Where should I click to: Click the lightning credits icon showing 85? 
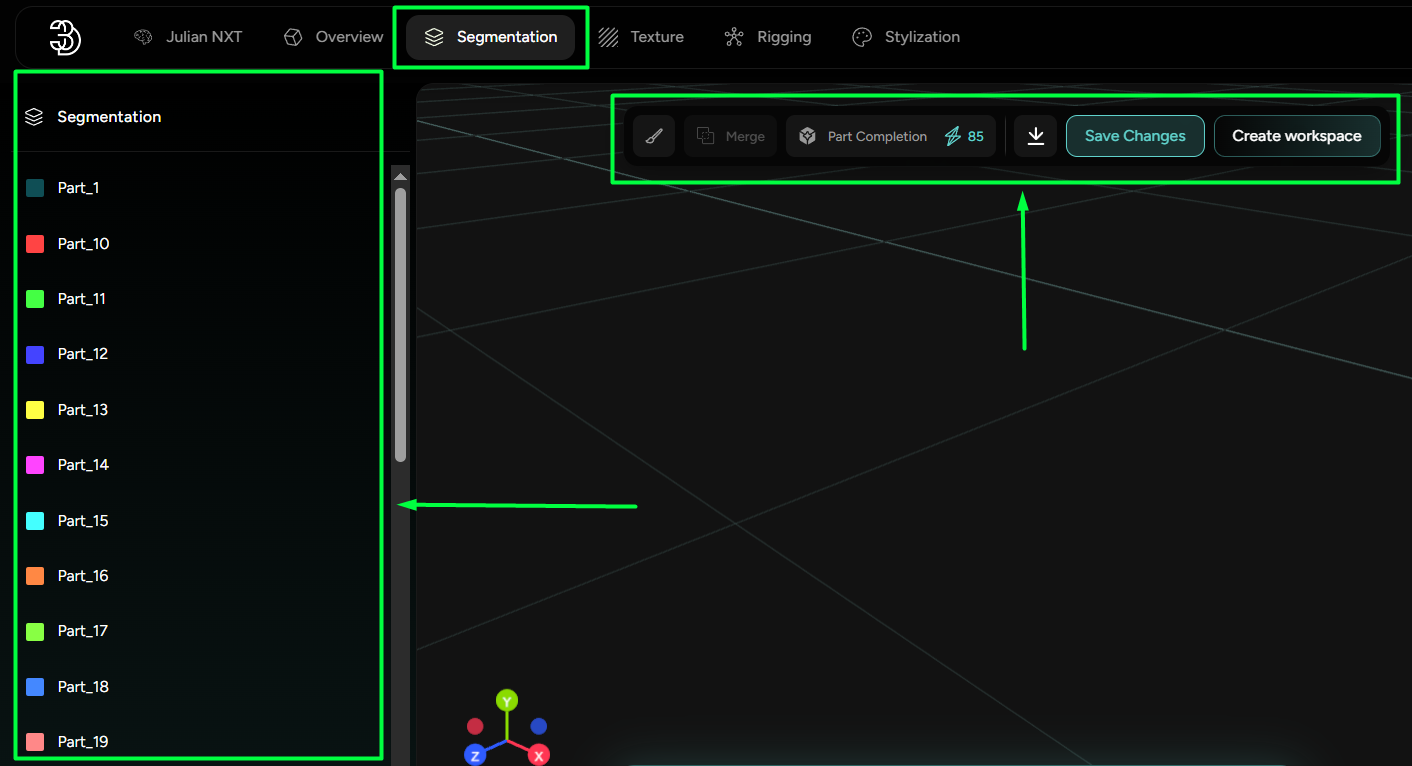[953, 136]
